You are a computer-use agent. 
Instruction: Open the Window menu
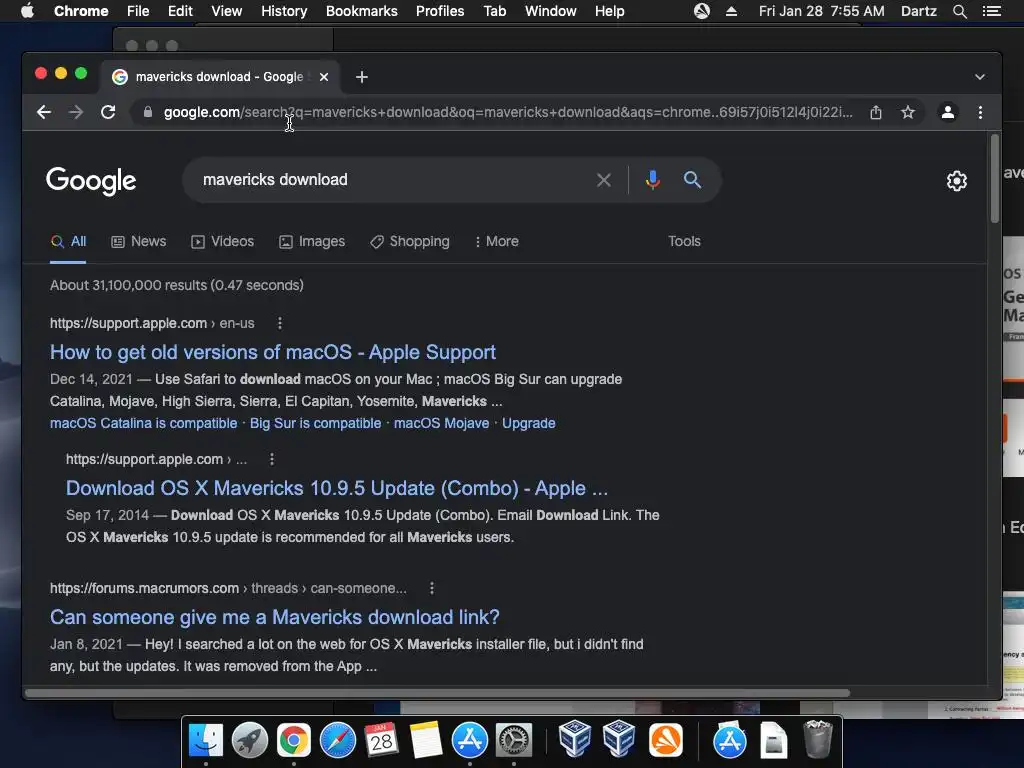(551, 11)
